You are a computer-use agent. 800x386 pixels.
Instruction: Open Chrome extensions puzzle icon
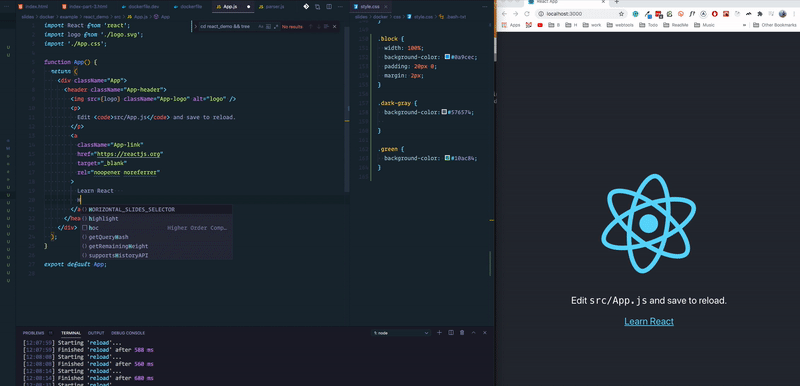pos(760,14)
